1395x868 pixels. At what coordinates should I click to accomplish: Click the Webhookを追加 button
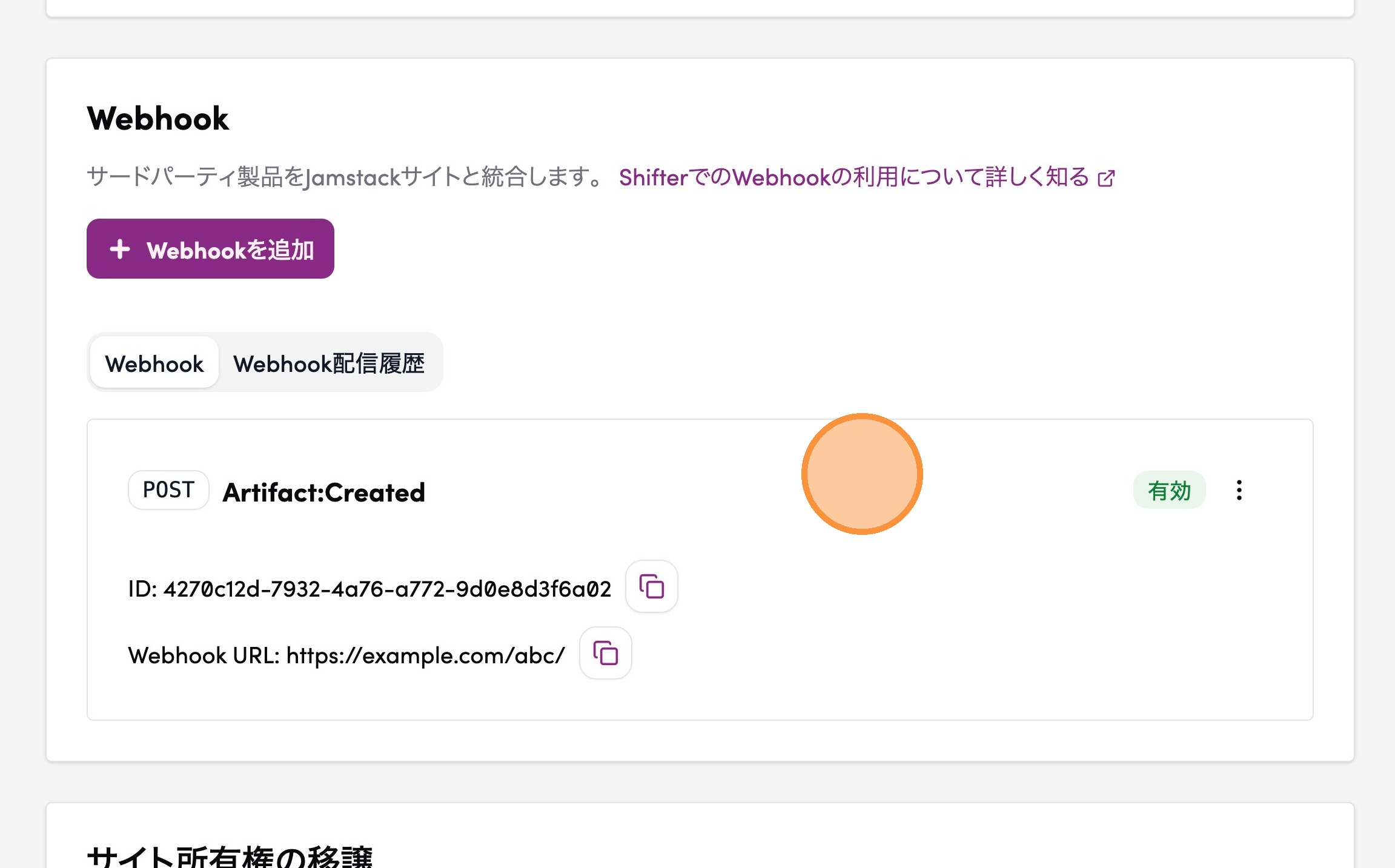click(210, 249)
